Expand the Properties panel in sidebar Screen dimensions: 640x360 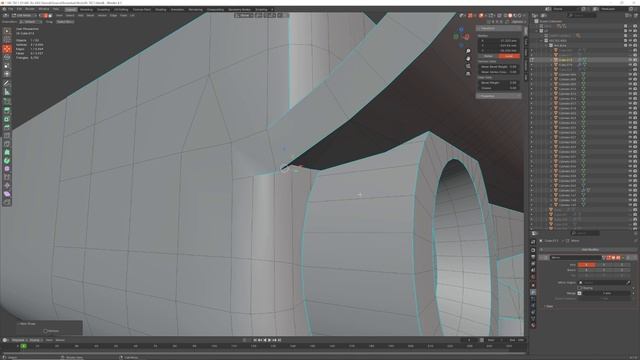[x=498, y=96]
